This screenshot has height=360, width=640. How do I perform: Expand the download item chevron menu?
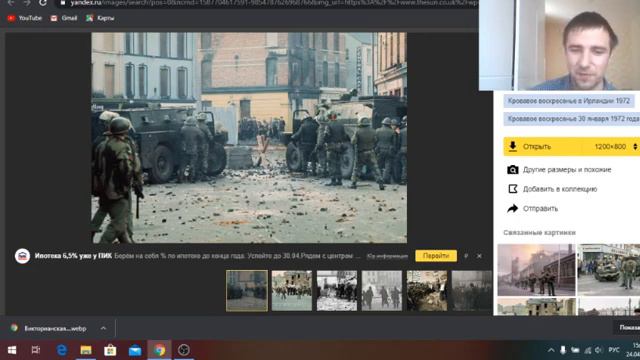103,328
